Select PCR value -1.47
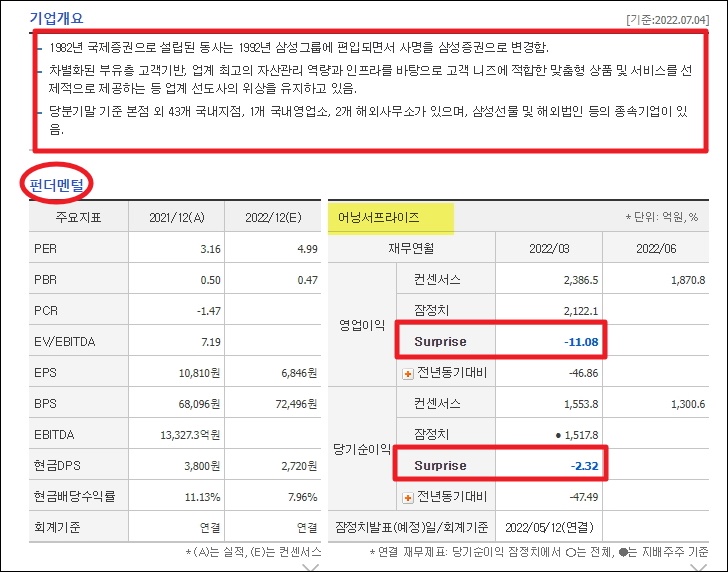 [x=208, y=311]
